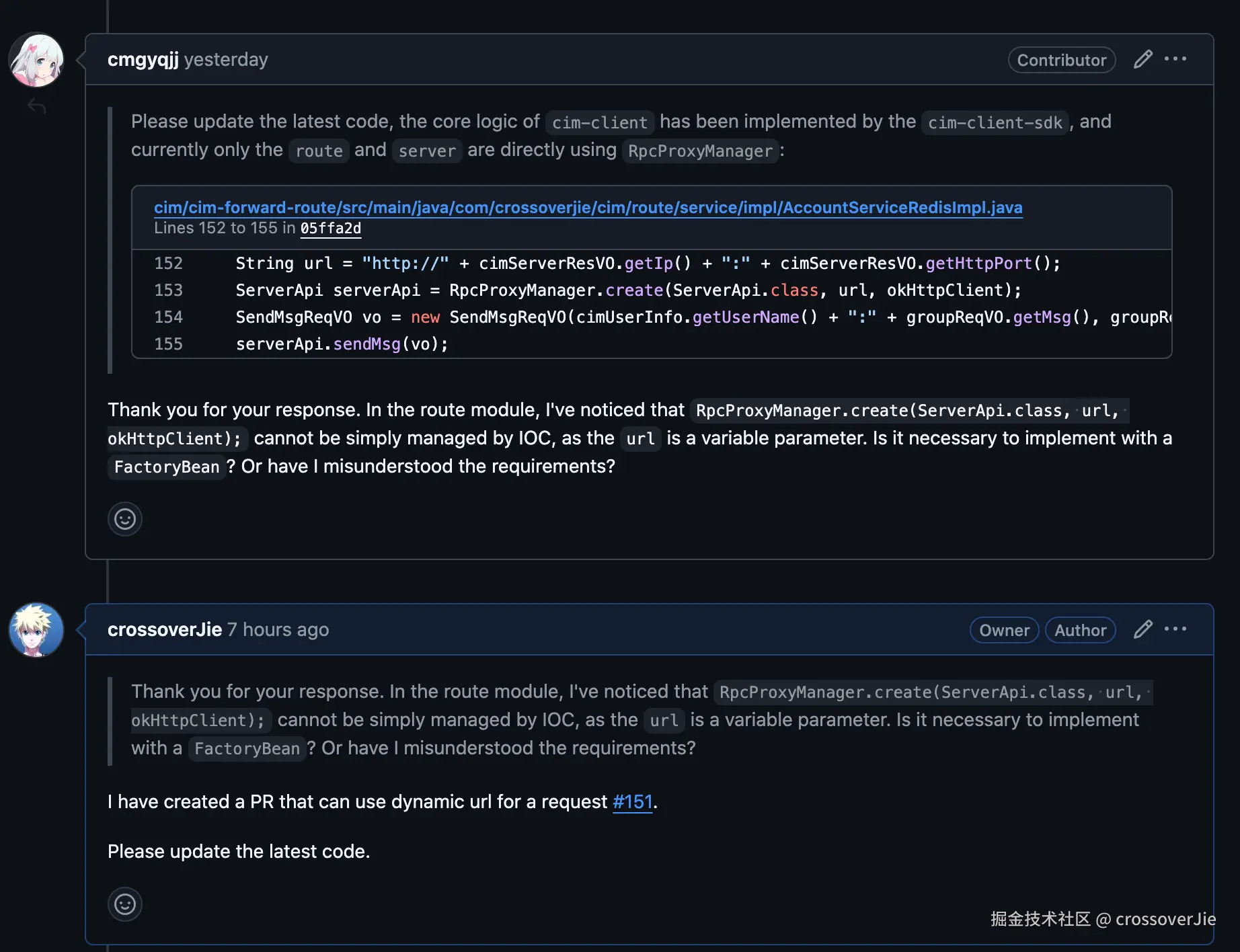
Task: Click the Contributor badge
Action: [1061, 61]
